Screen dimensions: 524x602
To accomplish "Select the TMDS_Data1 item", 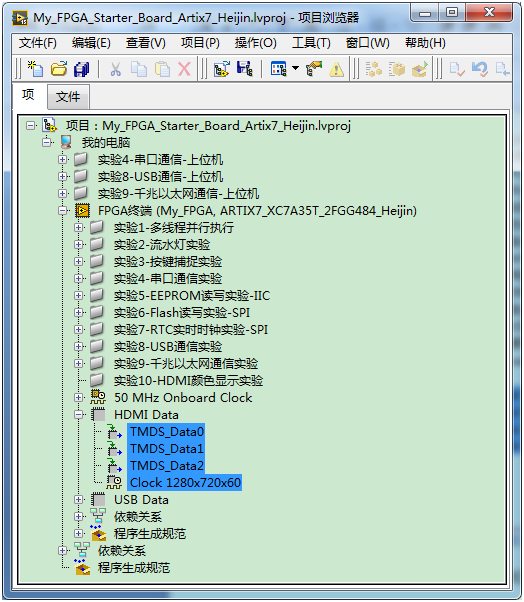I will (166, 448).
